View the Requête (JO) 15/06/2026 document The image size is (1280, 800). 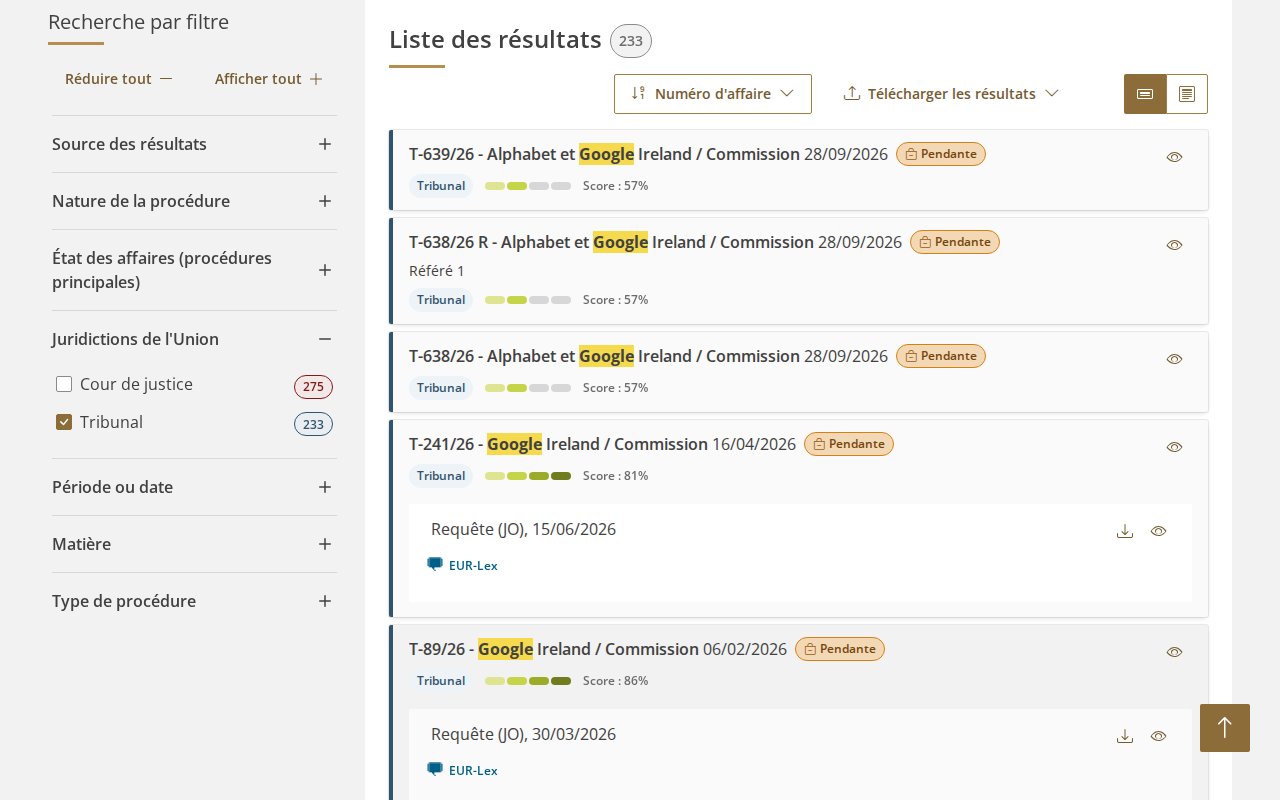point(1159,531)
